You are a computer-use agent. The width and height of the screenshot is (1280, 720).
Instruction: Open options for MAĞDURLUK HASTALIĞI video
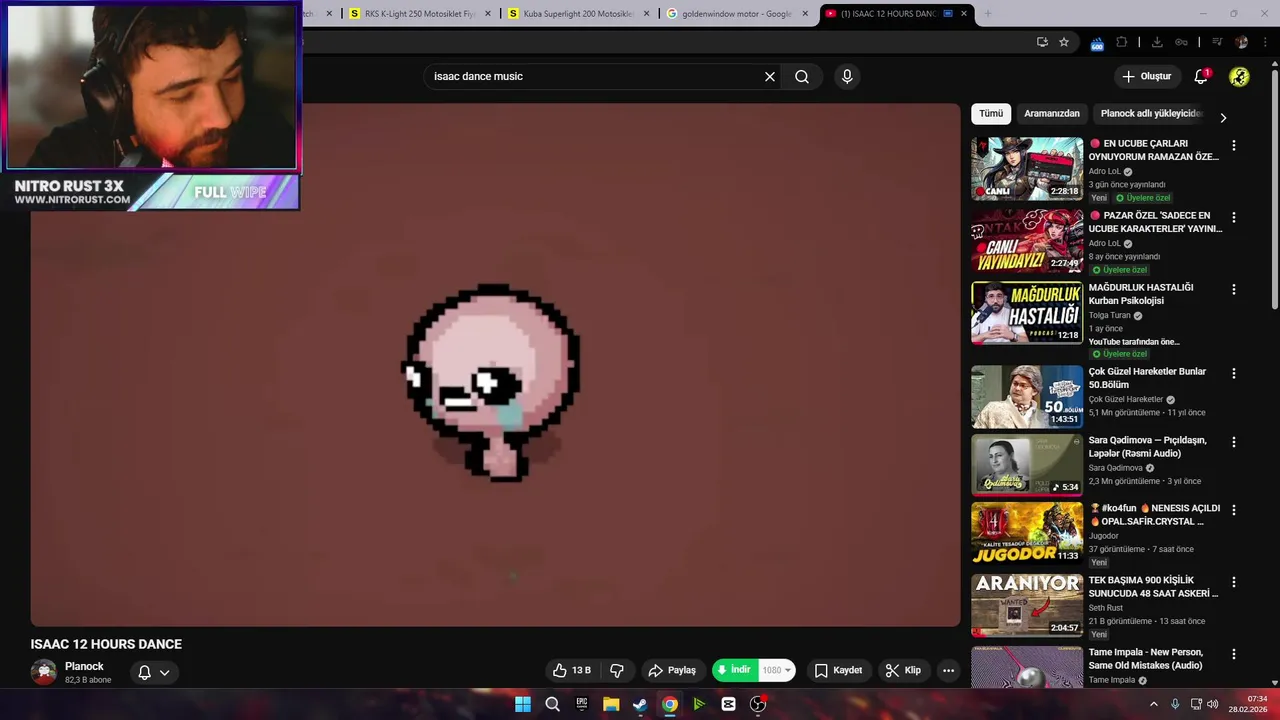coord(1233,289)
